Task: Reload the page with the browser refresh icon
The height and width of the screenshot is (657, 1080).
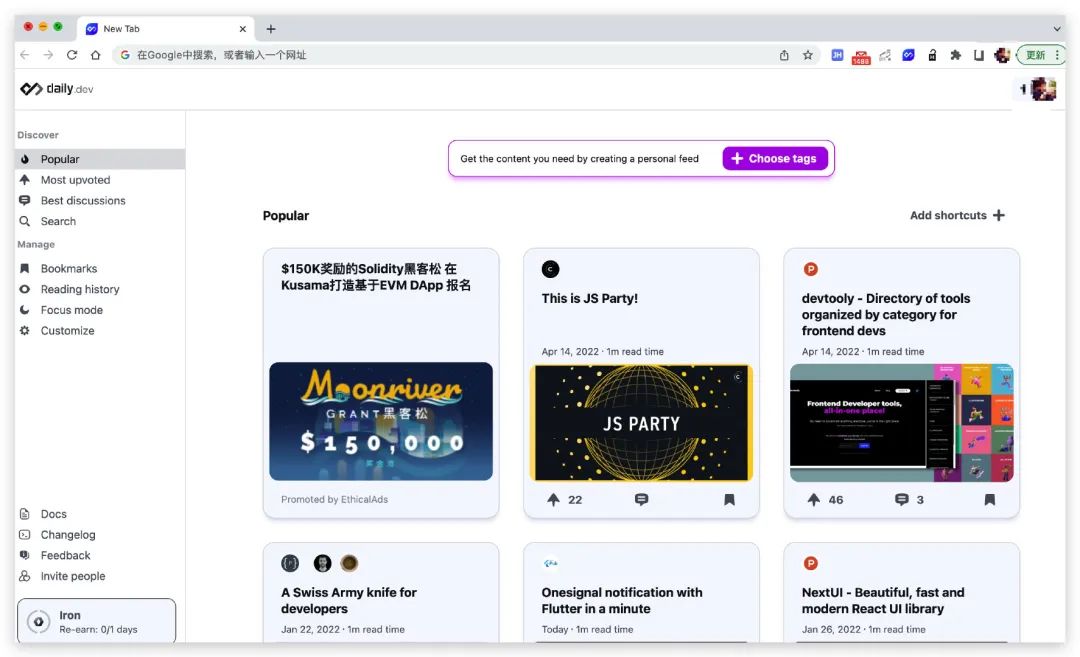Action: click(x=72, y=55)
